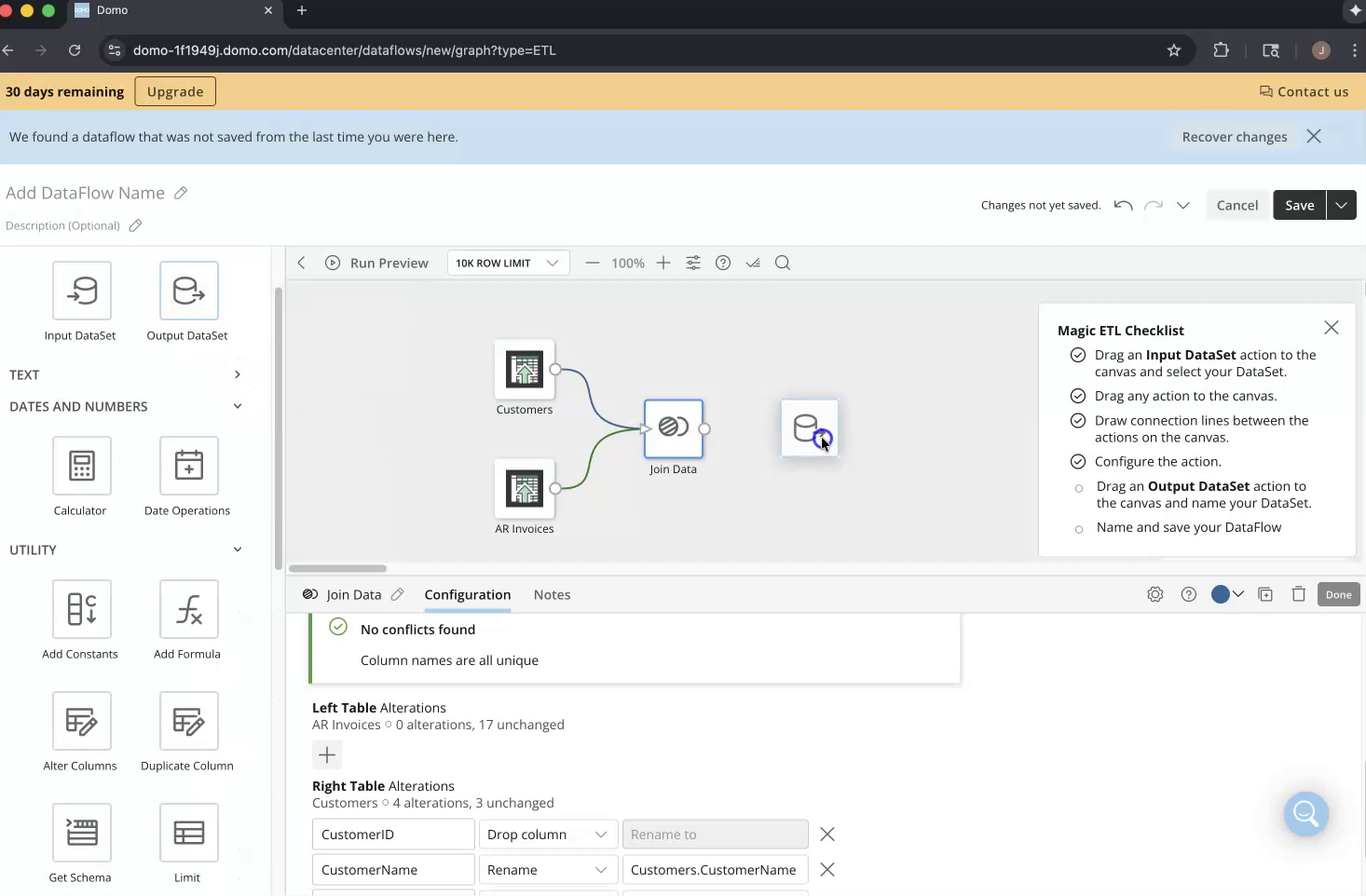Select the Customers dataset node
This screenshot has width=1366, height=896.
pos(525,370)
